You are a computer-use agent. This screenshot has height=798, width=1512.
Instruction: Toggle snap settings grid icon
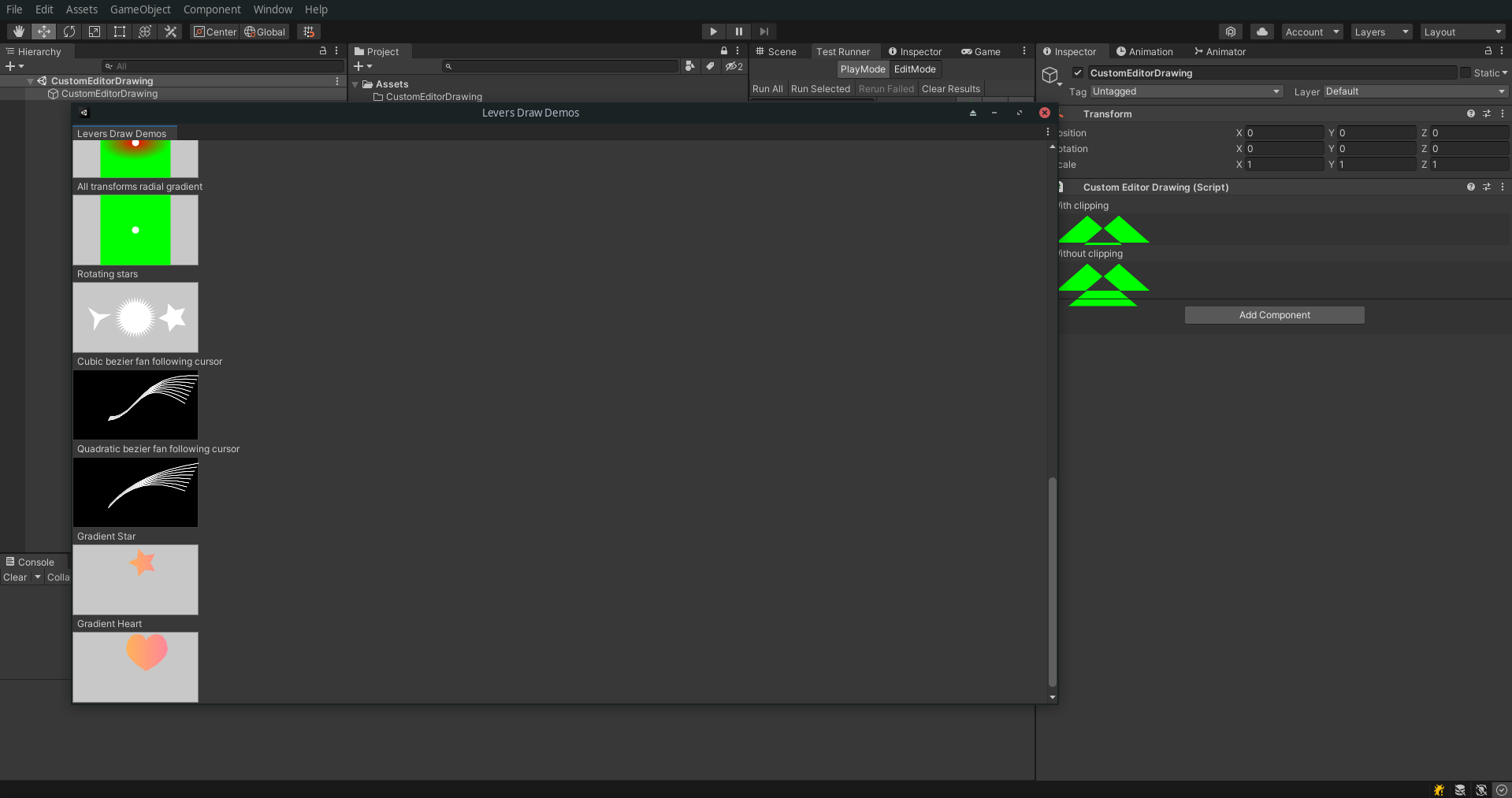click(x=307, y=32)
